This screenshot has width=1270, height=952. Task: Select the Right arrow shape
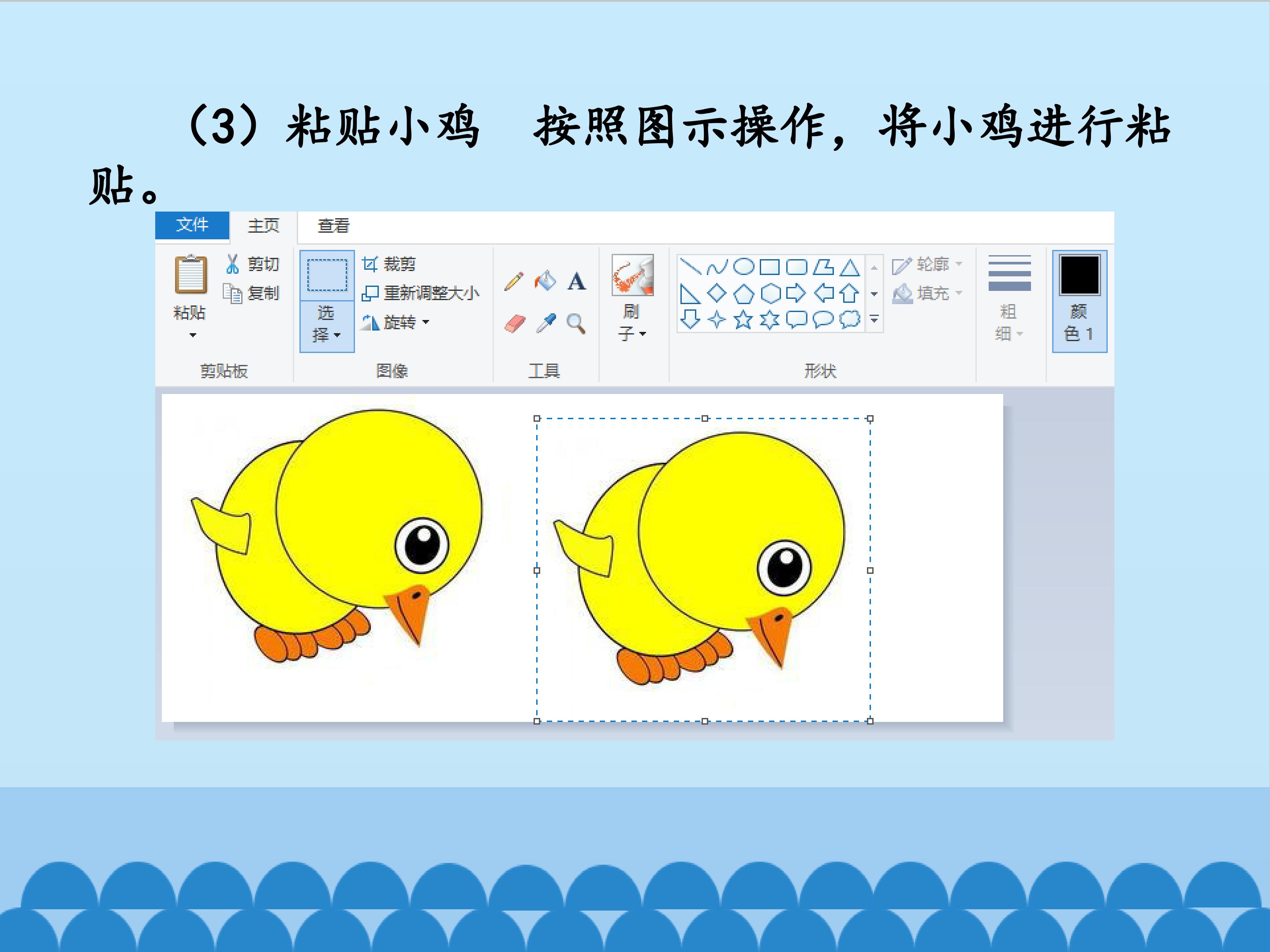pyautogui.click(x=796, y=293)
